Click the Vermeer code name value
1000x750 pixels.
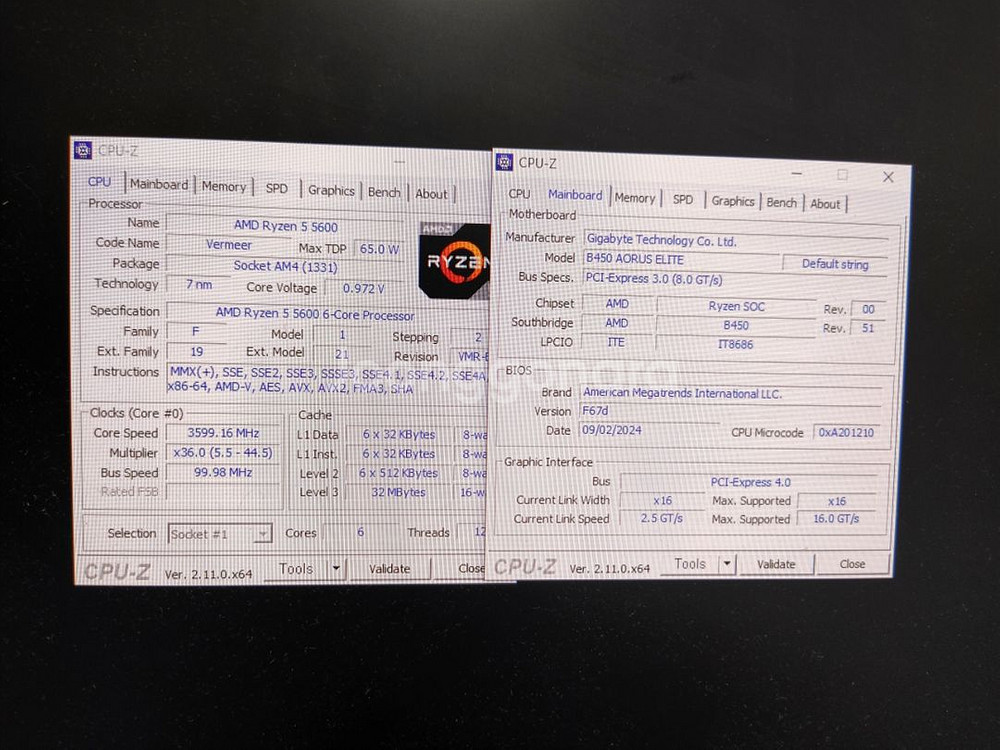coord(228,245)
